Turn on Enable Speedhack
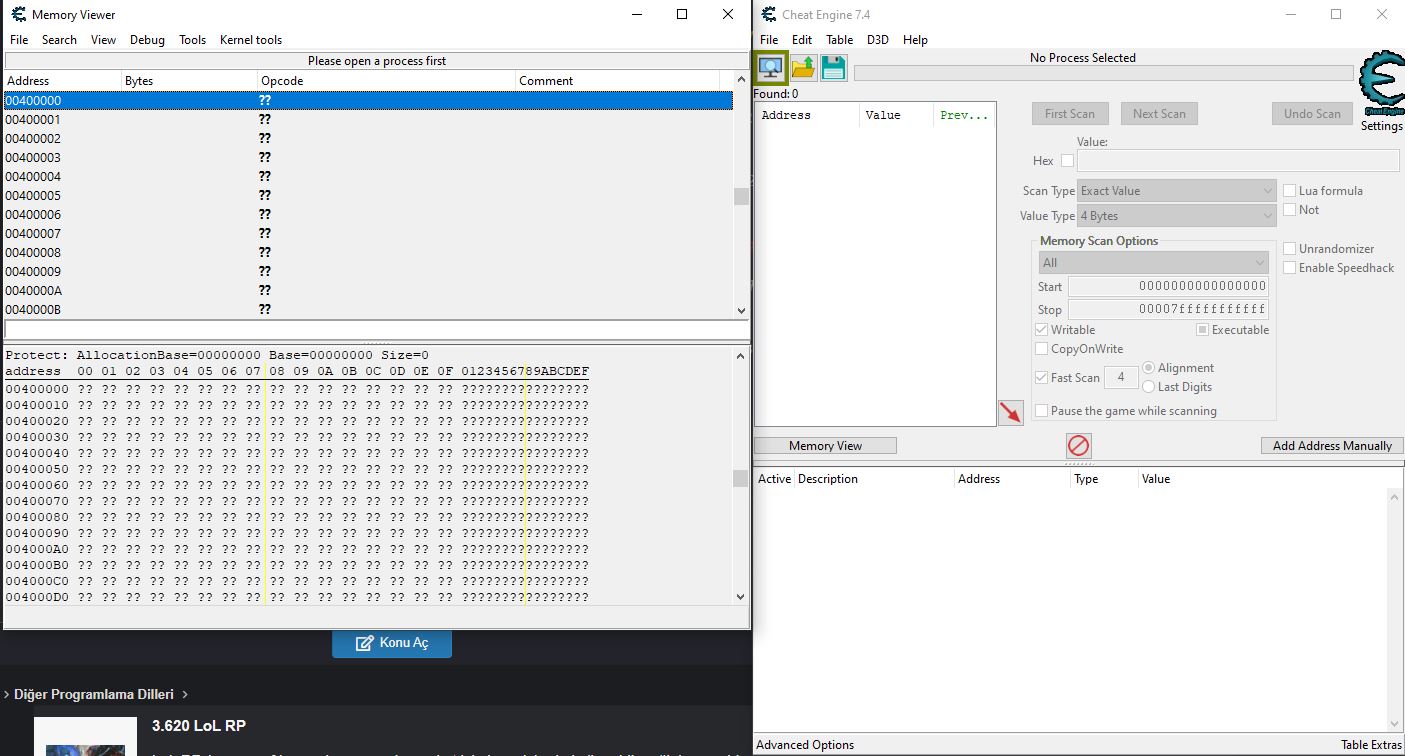Screen dimensions: 1405x756 point(1290,268)
